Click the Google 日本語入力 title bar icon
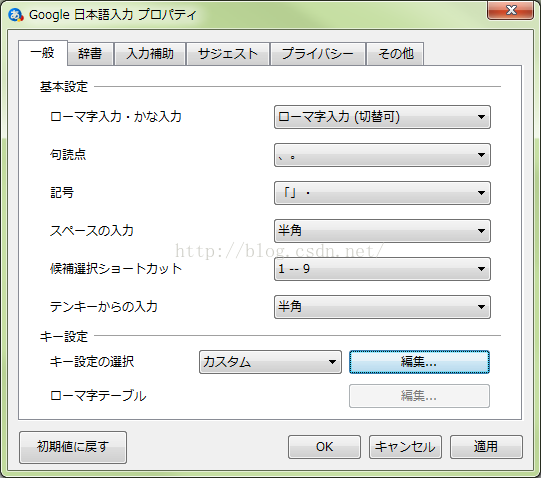541x481 pixels. pos(16,15)
